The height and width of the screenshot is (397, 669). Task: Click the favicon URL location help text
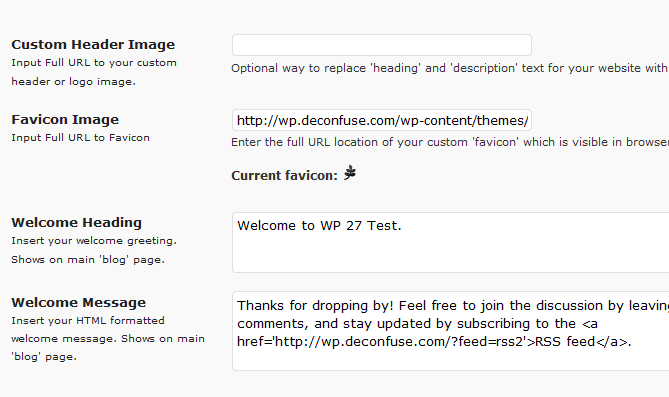pyautogui.click(x=450, y=142)
